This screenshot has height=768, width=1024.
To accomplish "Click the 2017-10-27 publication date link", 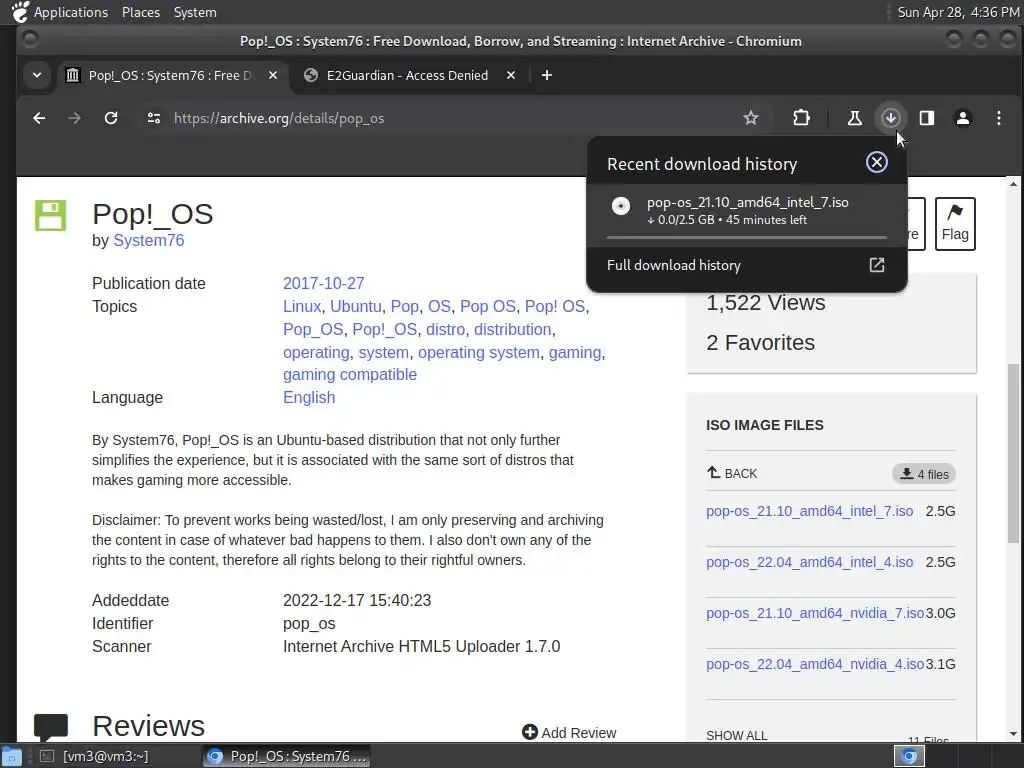I will (x=323, y=283).
